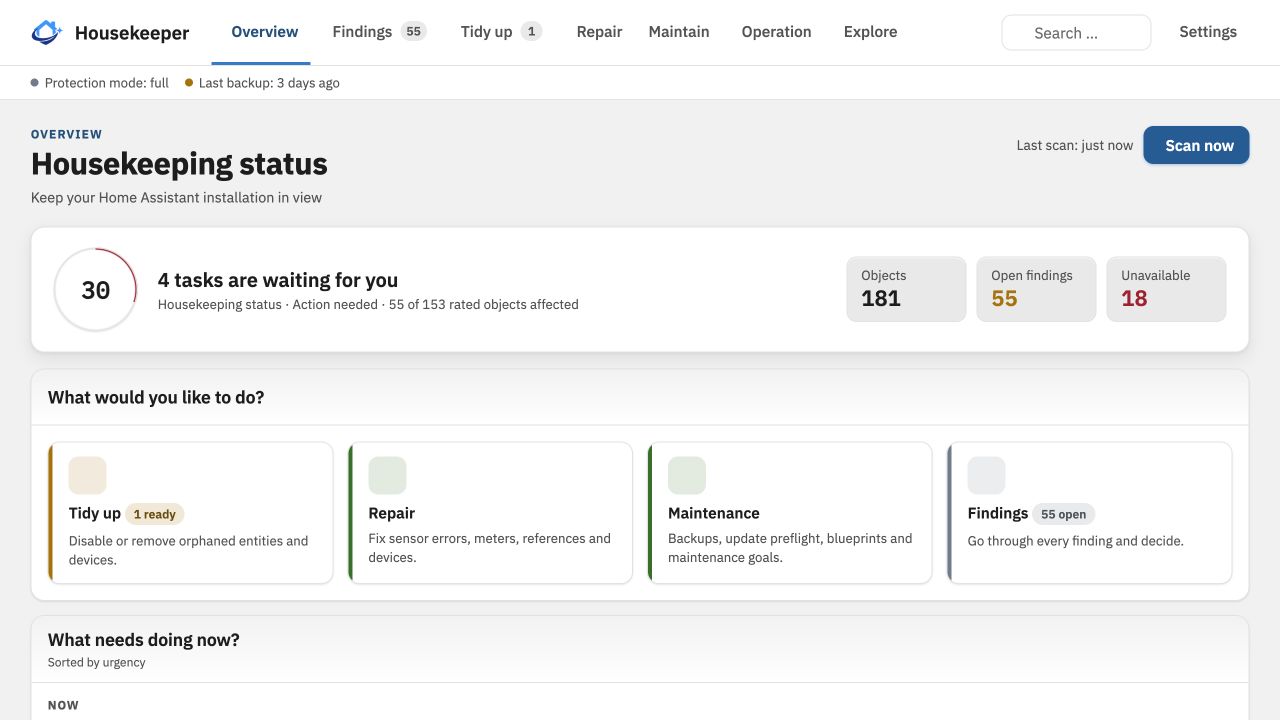Click the score ring showing 30
This screenshot has height=720, width=1280.
tap(95, 290)
